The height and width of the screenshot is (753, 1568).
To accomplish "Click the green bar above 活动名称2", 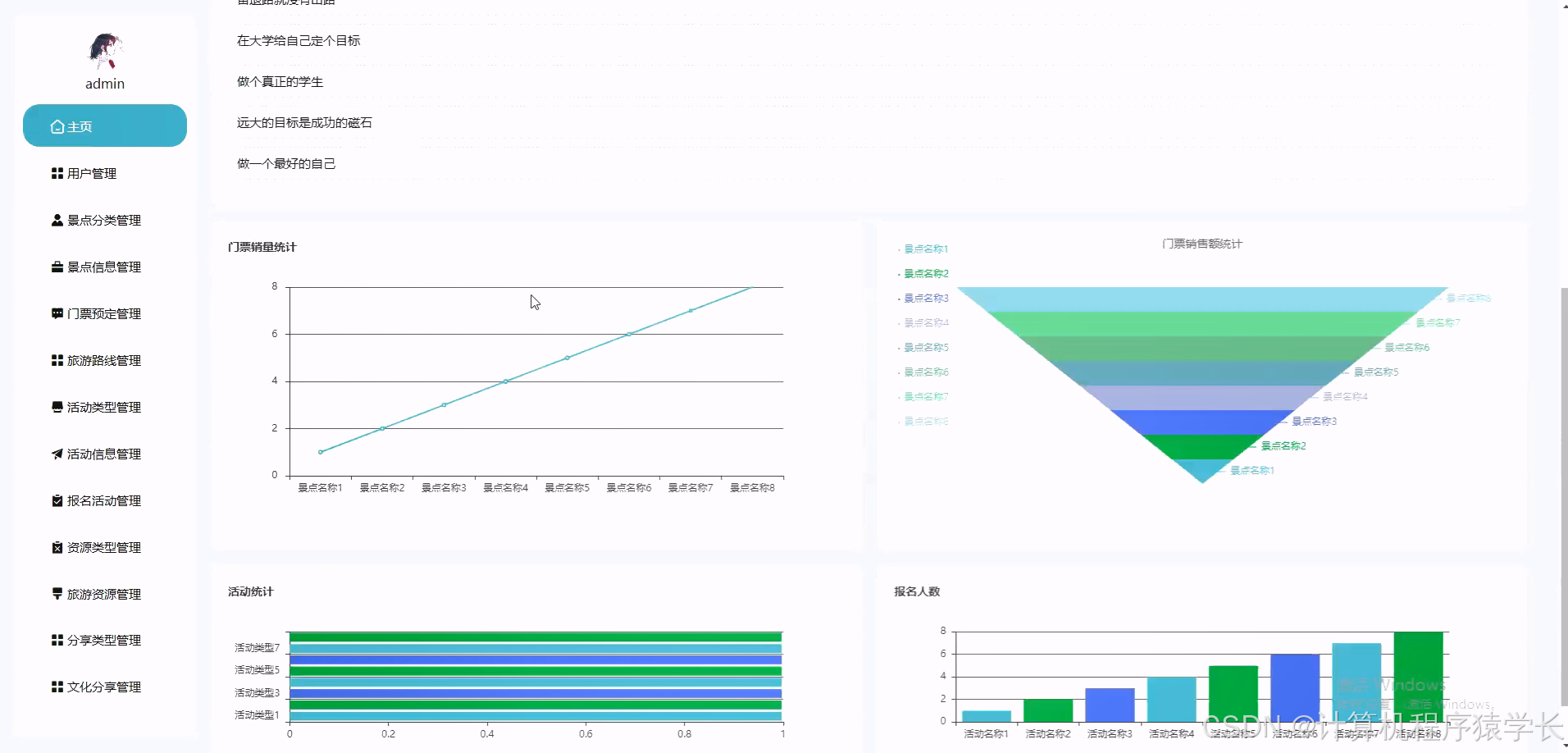I will [x=1048, y=710].
